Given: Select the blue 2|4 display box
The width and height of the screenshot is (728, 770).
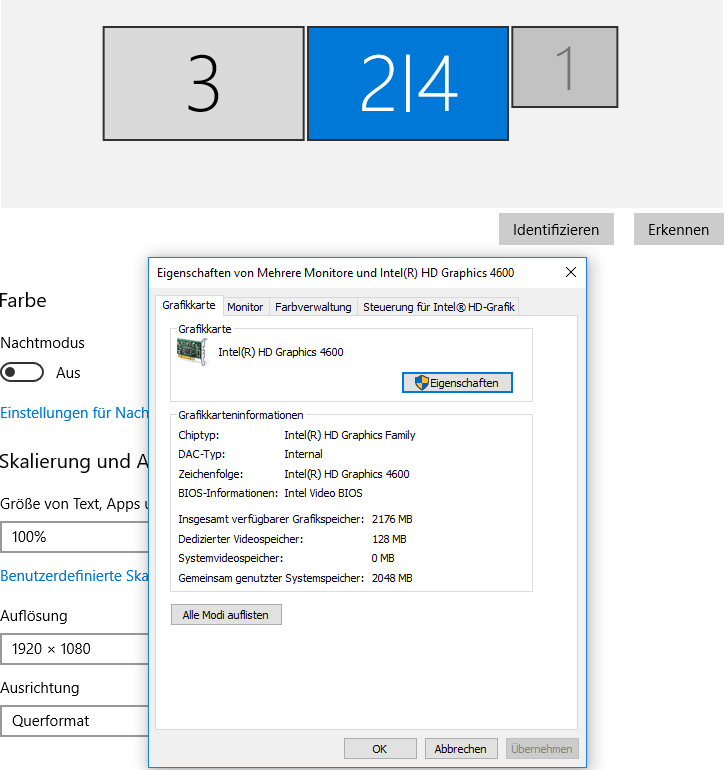Looking at the screenshot, I should point(408,83).
